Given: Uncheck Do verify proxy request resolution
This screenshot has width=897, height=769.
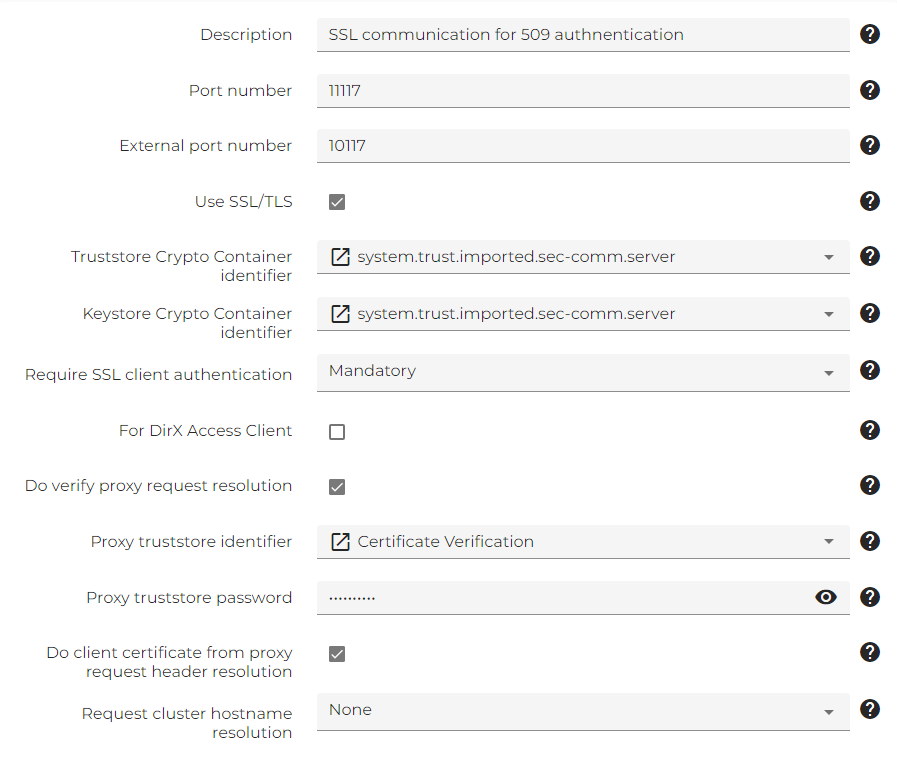Looking at the screenshot, I should [x=337, y=487].
